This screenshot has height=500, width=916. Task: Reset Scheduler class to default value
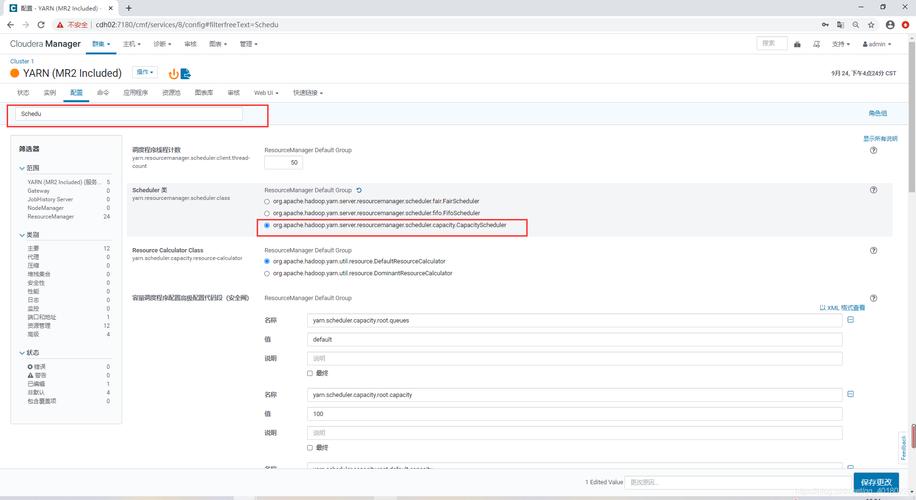(x=359, y=190)
